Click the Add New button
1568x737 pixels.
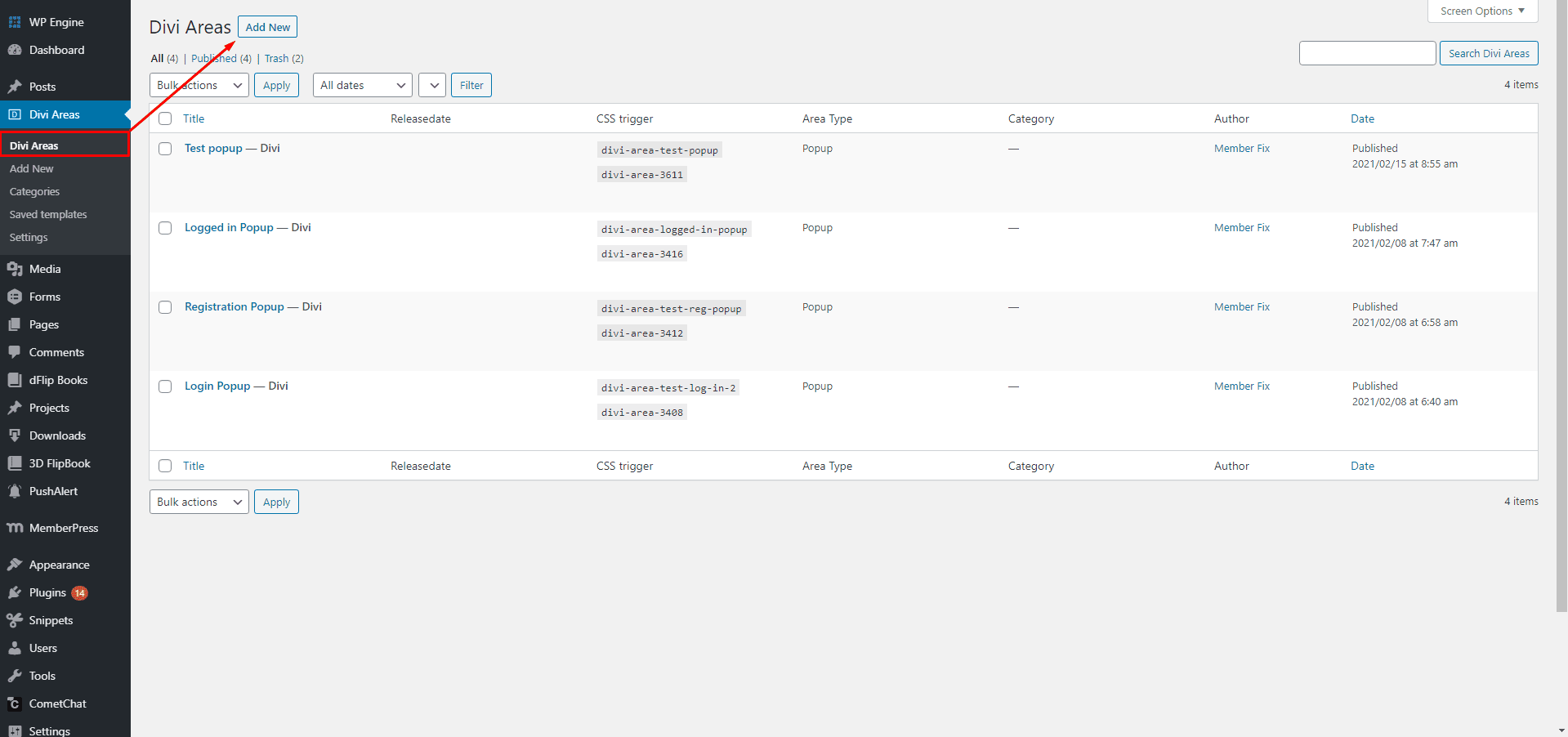tap(268, 27)
